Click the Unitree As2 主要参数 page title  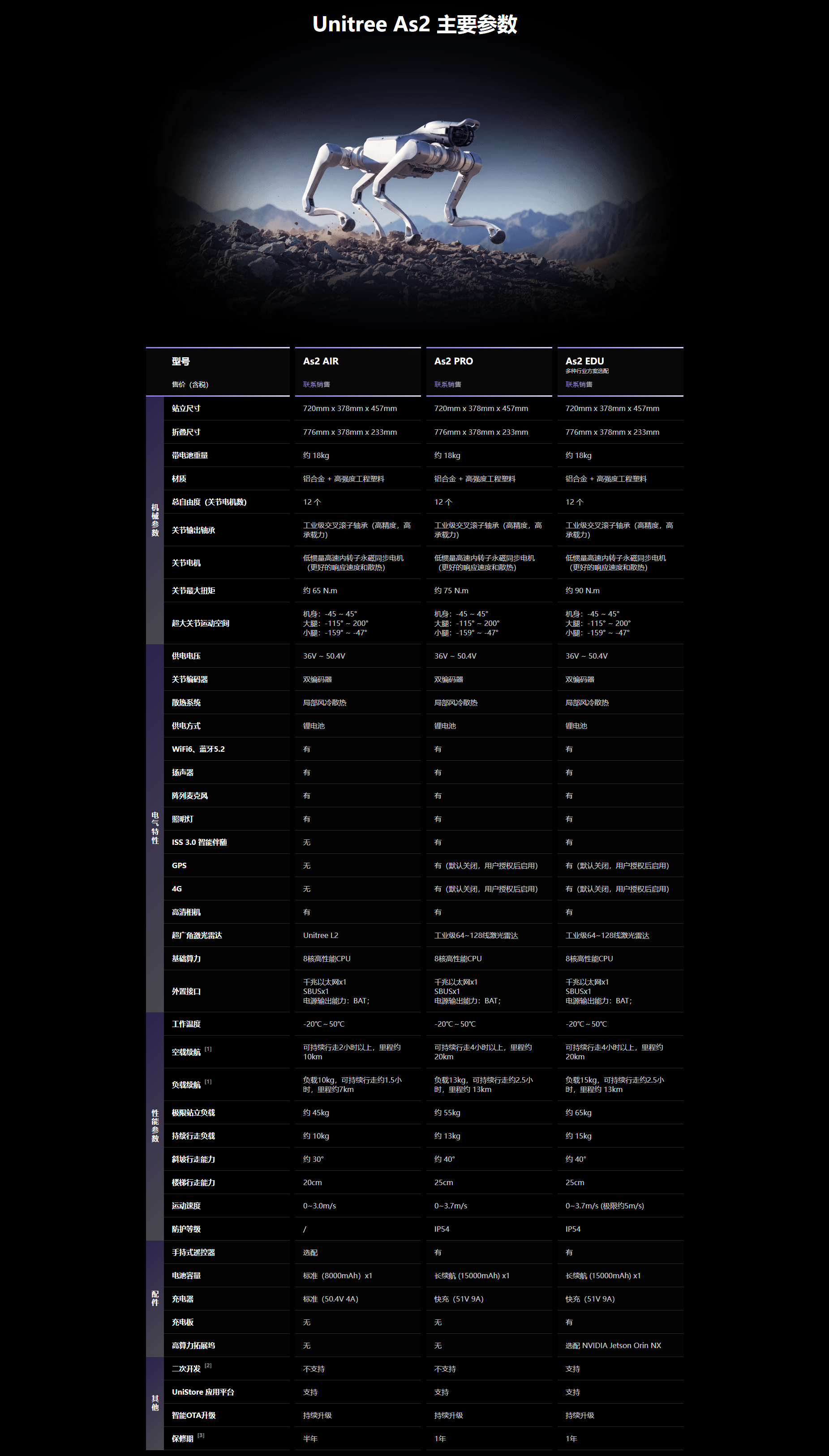click(x=415, y=25)
